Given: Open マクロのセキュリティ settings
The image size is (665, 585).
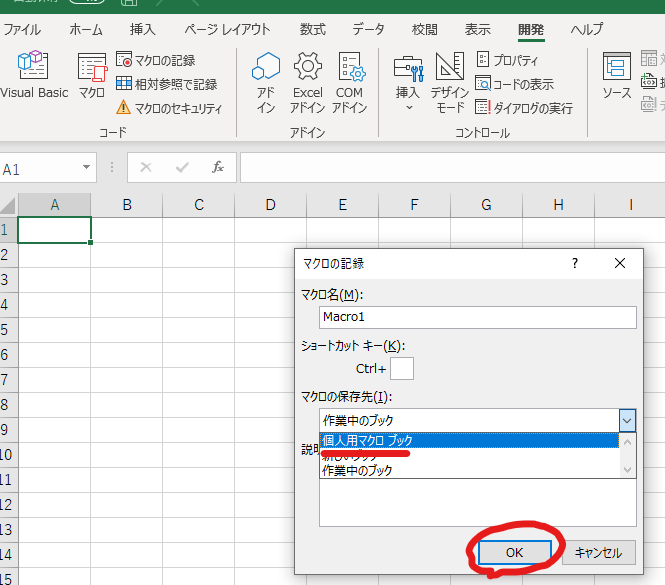Looking at the screenshot, I should [x=169, y=108].
